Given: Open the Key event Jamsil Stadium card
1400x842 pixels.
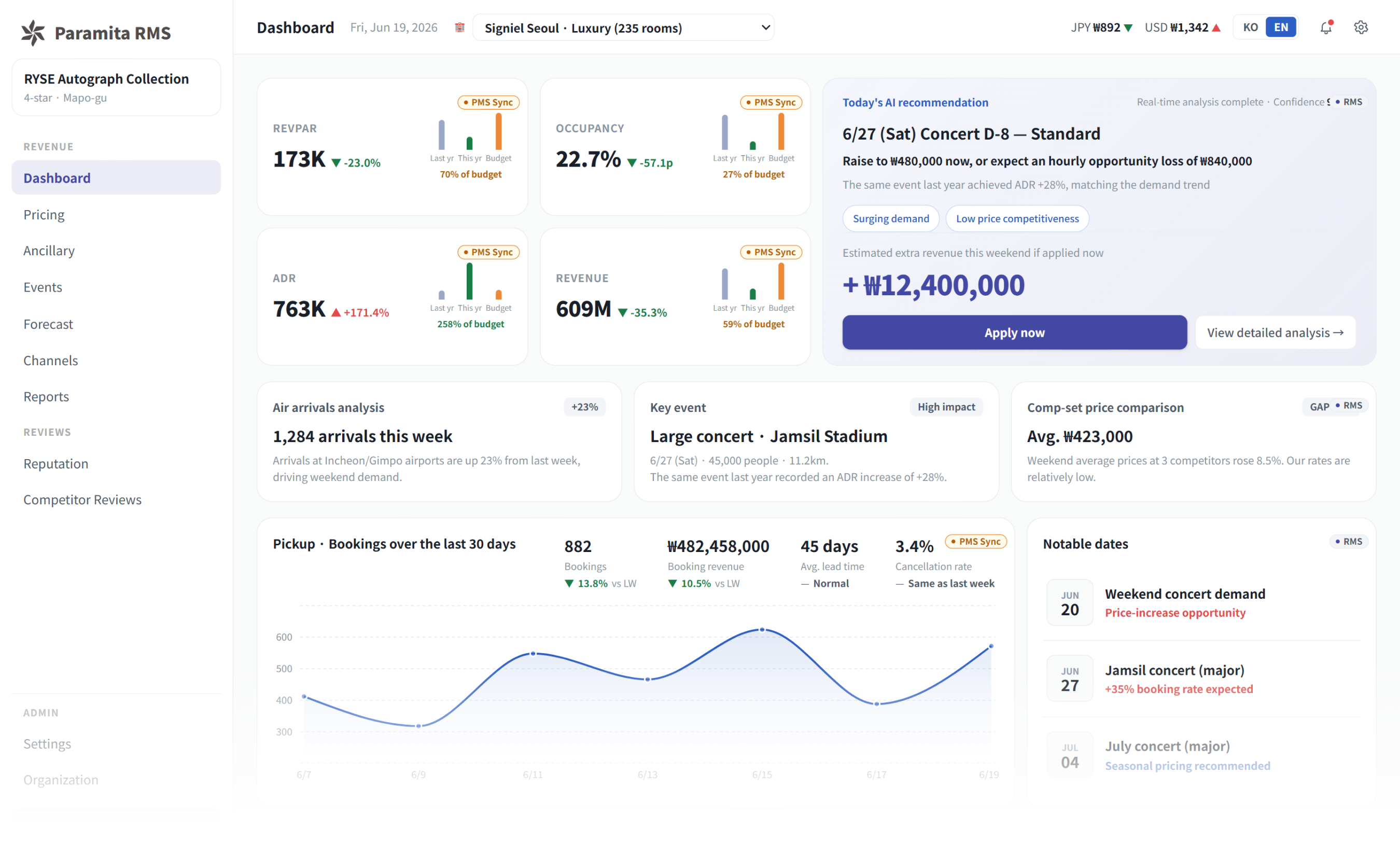Looking at the screenshot, I should (816, 441).
